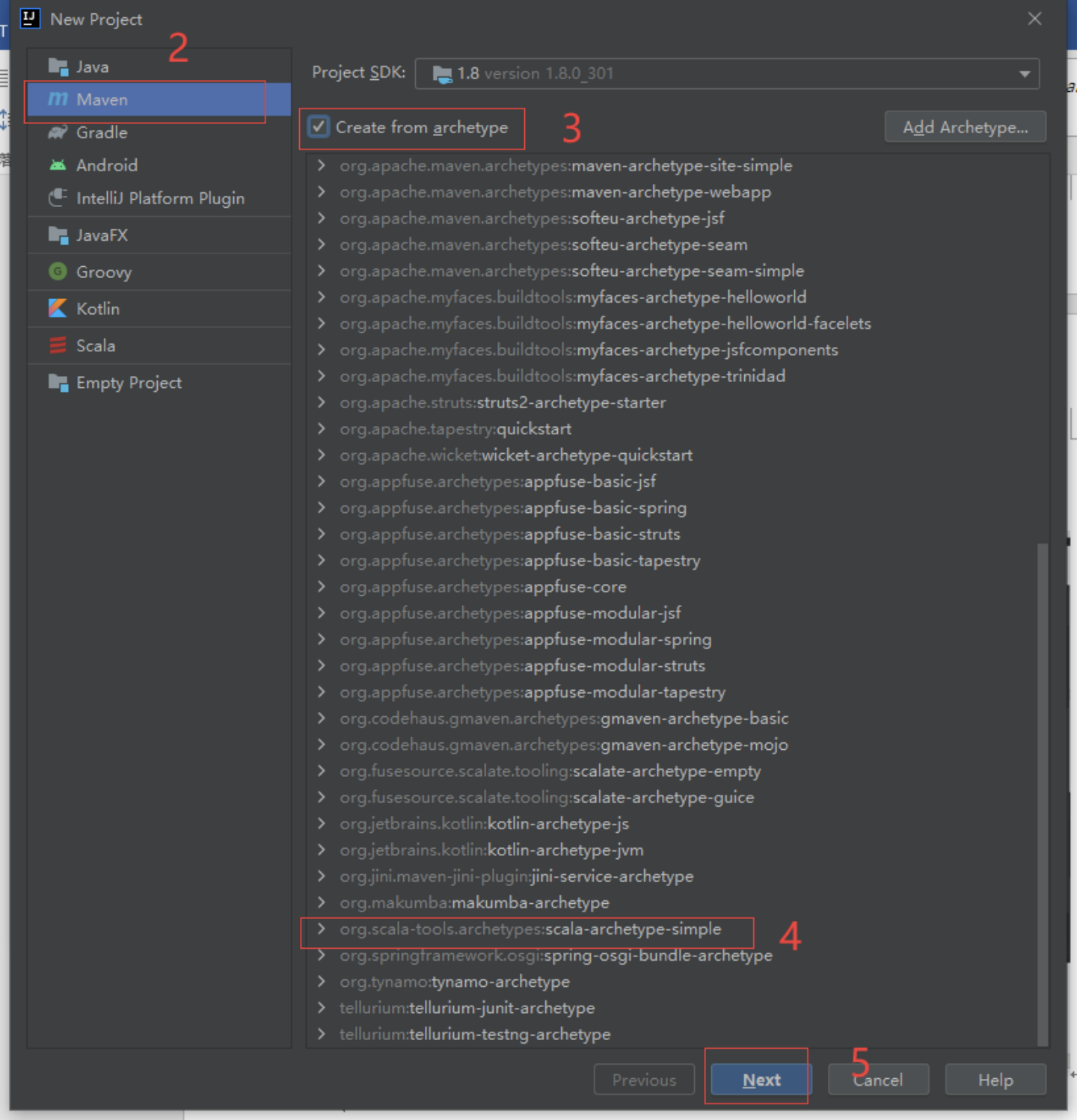Expand the tellurium-testng-archetype node

pos(322,1034)
